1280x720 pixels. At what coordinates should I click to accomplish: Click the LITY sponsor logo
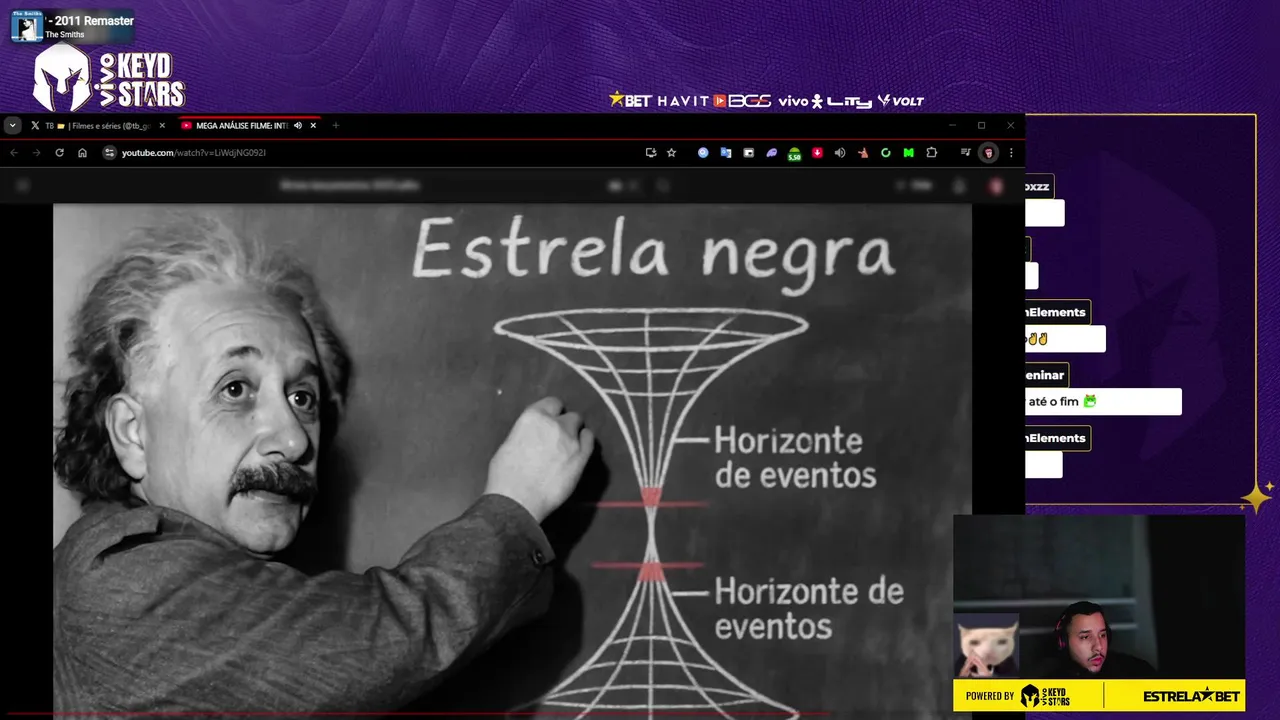click(849, 101)
